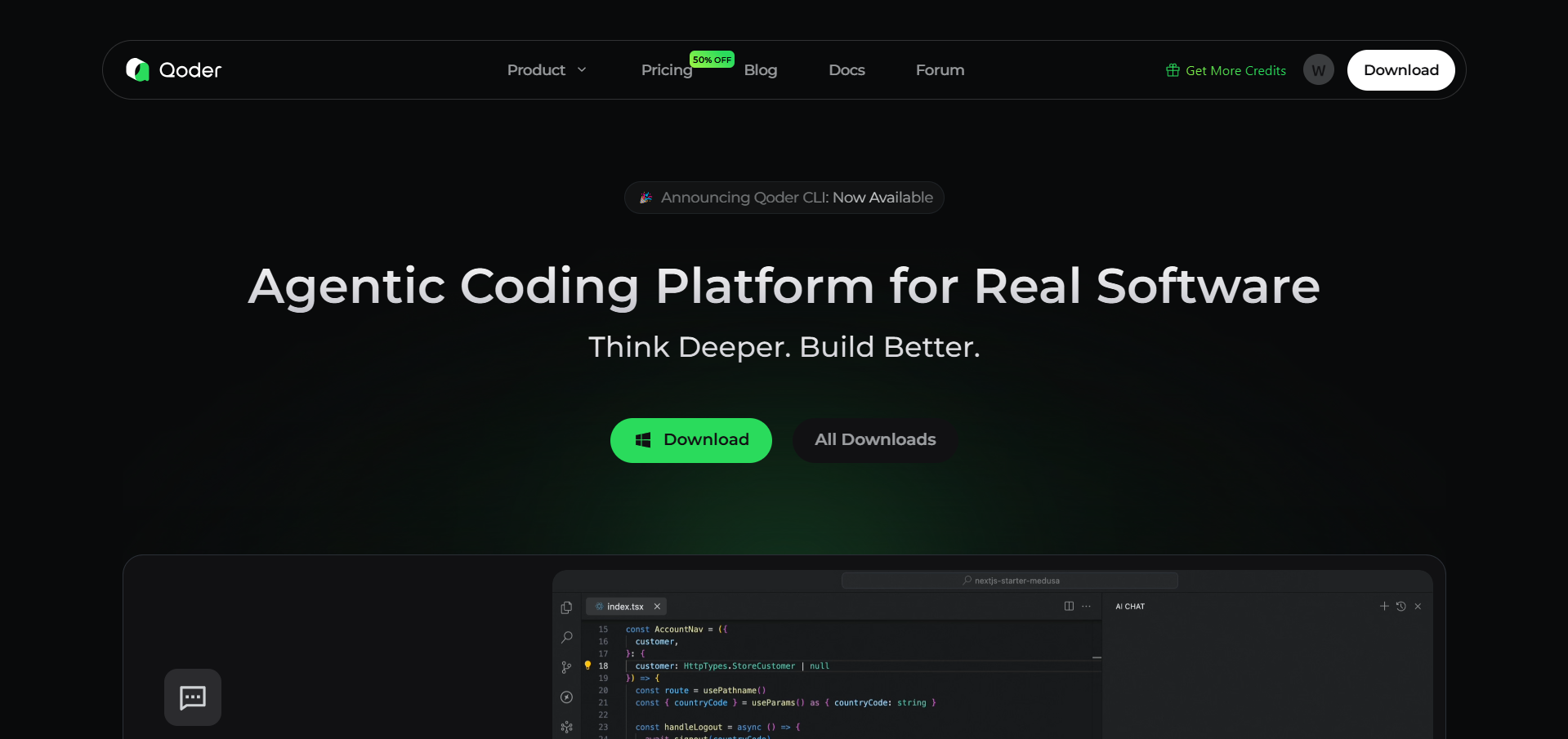Open the AI chat history icon
This screenshot has width=1568, height=739.
click(x=1400, y=606)
